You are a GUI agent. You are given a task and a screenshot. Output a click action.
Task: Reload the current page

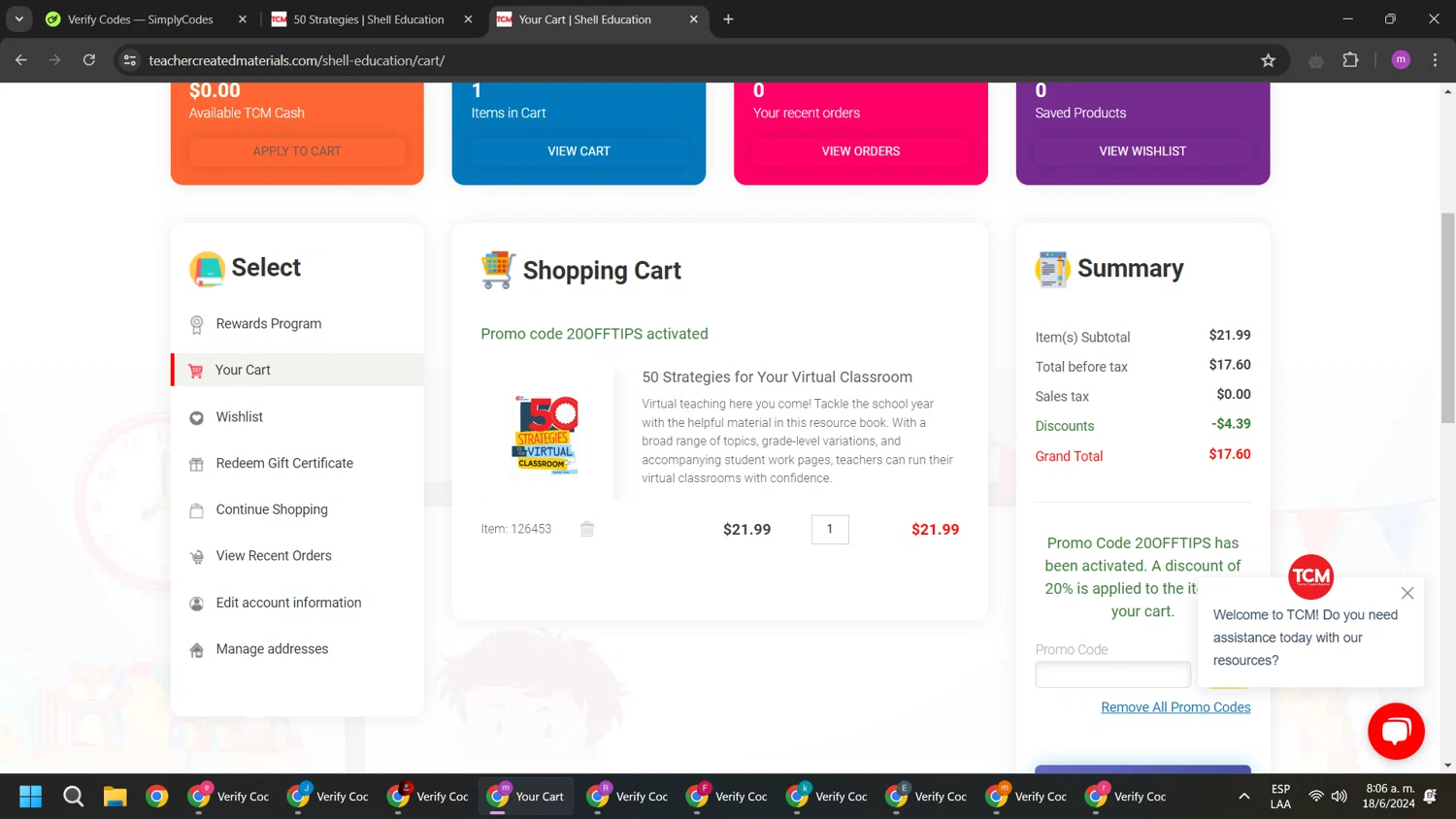pyautogui.click(x=89, y=60)
